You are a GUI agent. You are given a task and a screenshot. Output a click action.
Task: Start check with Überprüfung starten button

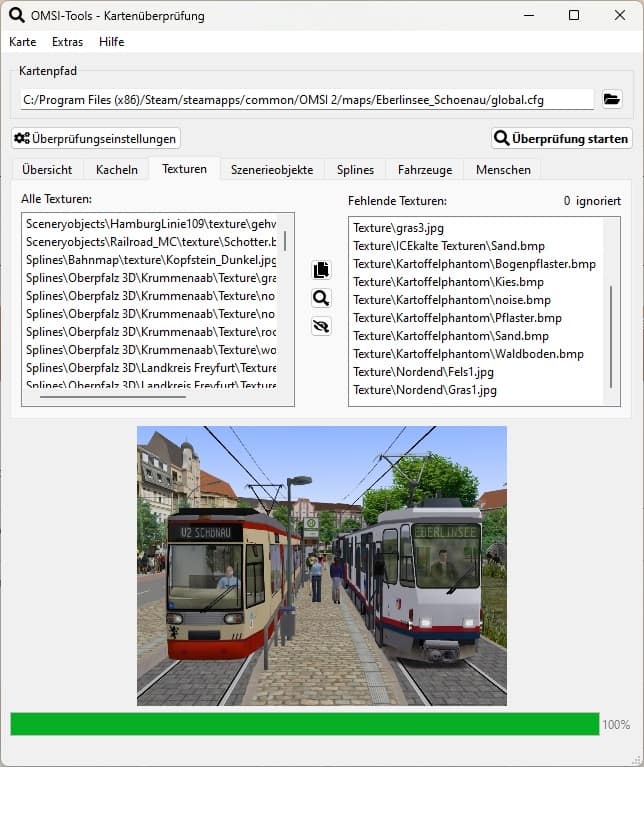pos(562,138)
